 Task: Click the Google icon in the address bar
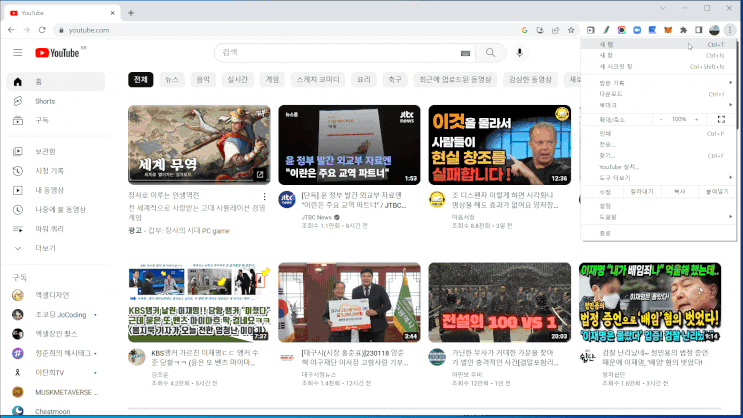click(525, 30)
